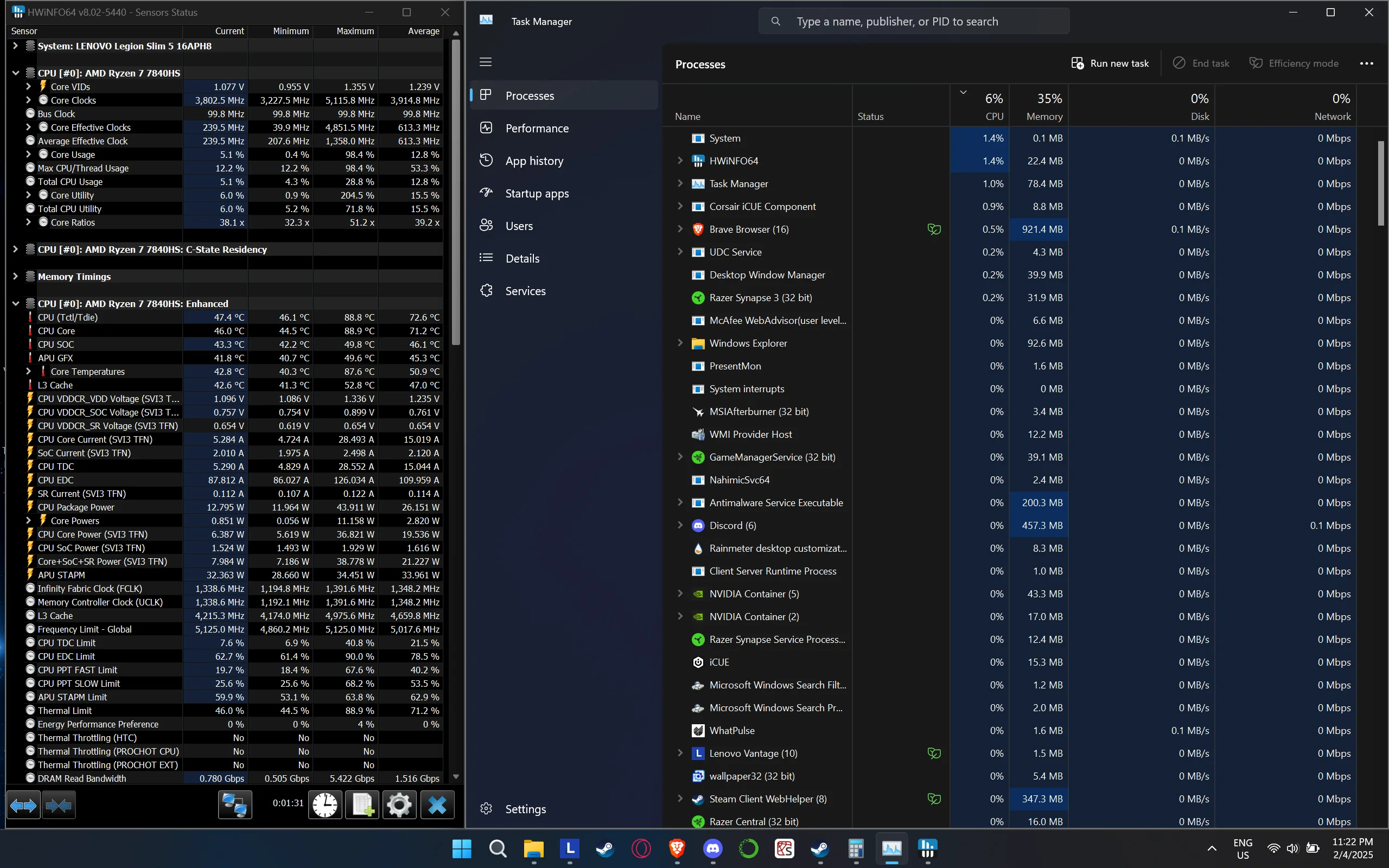Screen dimensions: 1389x868
Task: Click the Rainmeter process droplet icon
Action: click(x=698, y=548)
